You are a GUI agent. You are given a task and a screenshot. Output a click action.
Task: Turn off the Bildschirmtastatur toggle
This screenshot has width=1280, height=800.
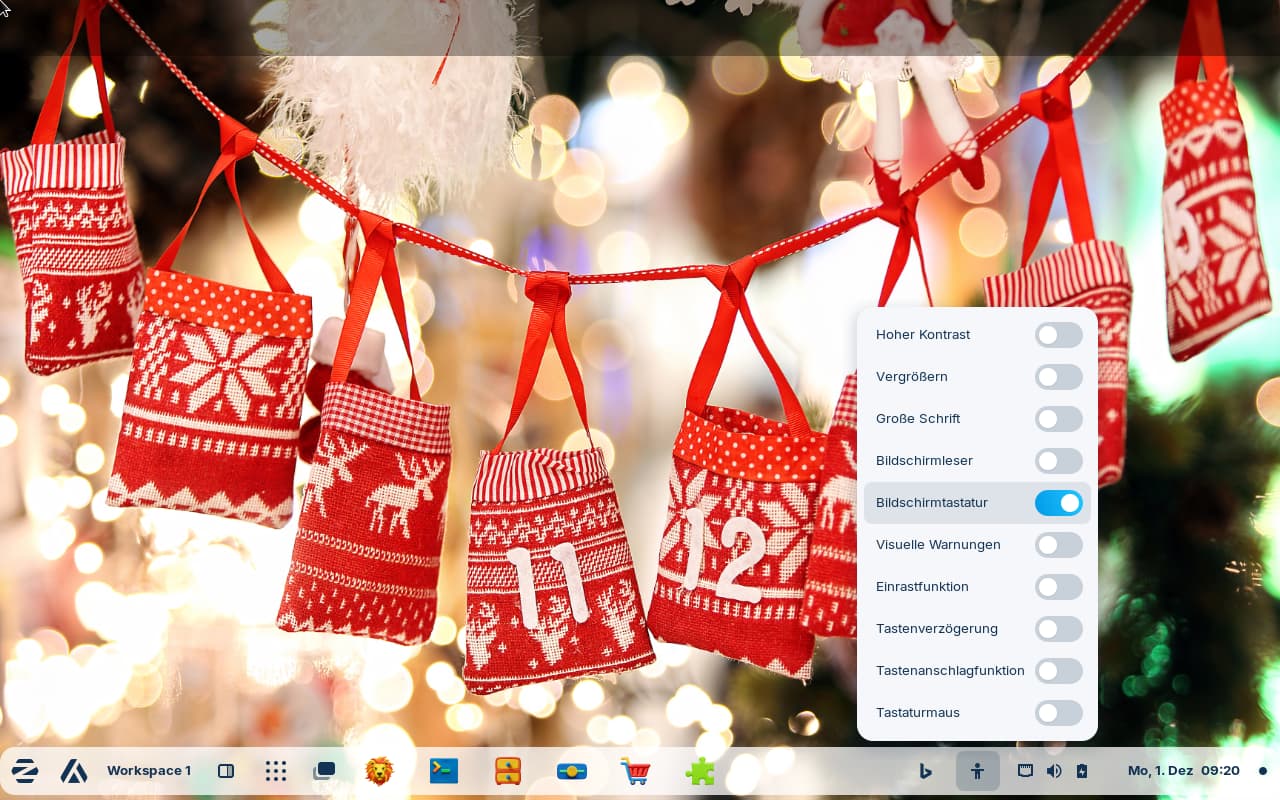1058,503
